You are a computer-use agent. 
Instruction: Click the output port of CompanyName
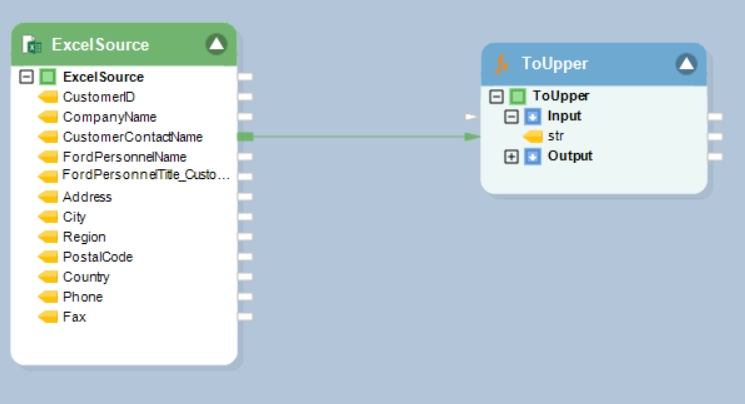[245, 116]
